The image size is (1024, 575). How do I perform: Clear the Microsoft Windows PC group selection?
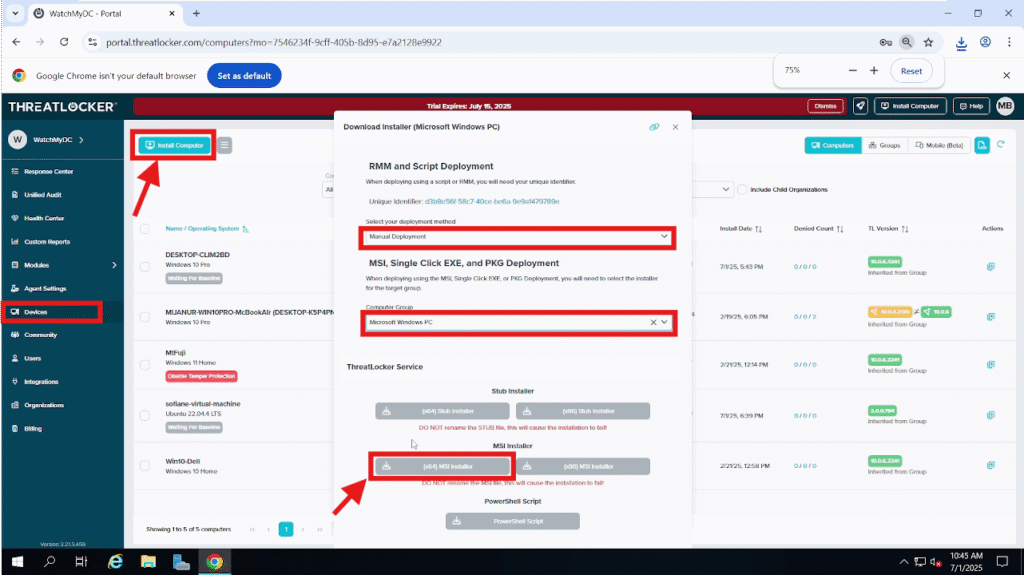(653, 322)
